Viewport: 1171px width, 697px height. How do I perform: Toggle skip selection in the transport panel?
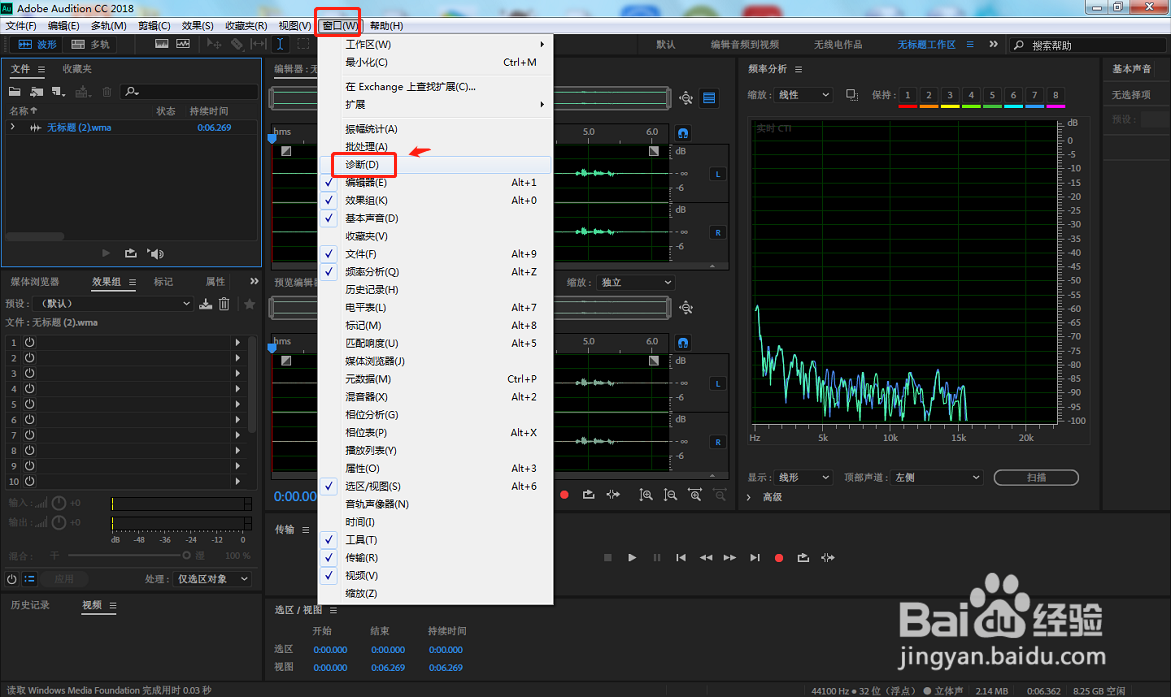pos(827,558)
